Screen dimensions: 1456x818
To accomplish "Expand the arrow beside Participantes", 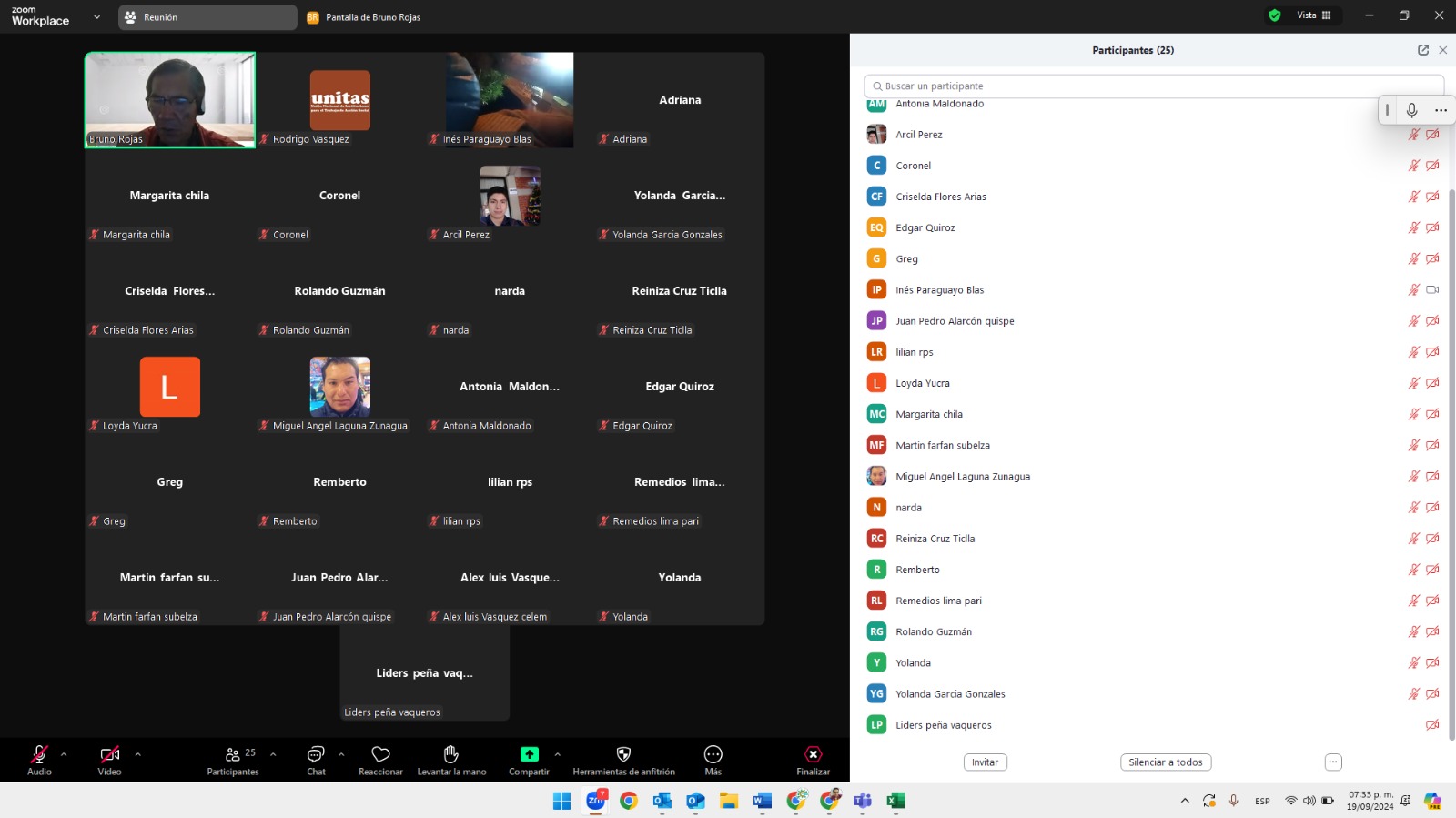I will [x=273, y=754].
